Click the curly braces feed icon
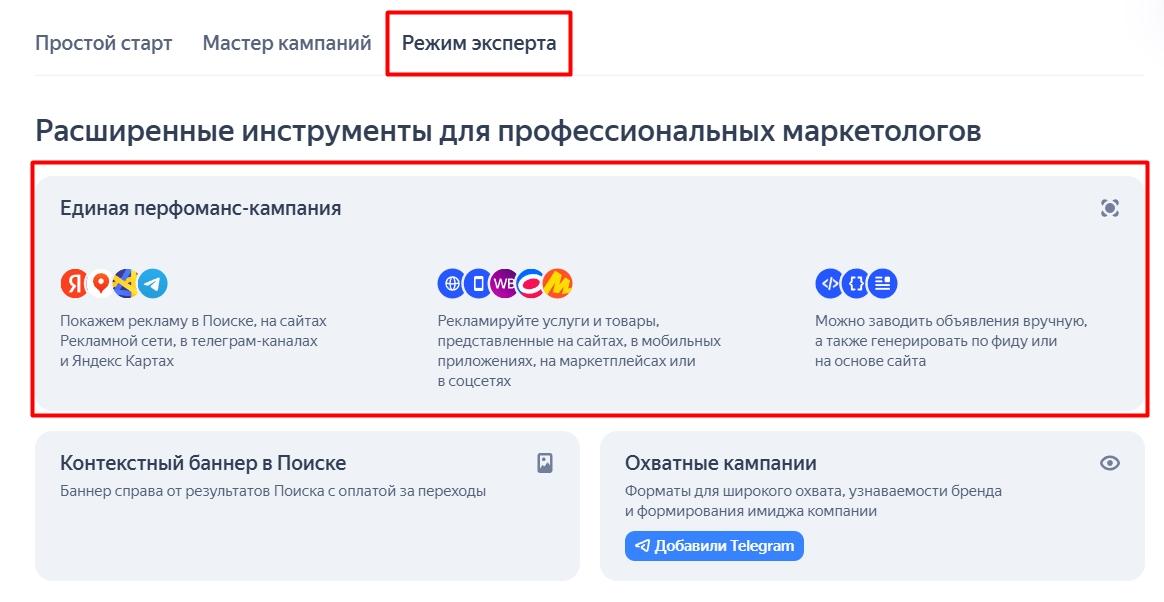 [856, 284]
